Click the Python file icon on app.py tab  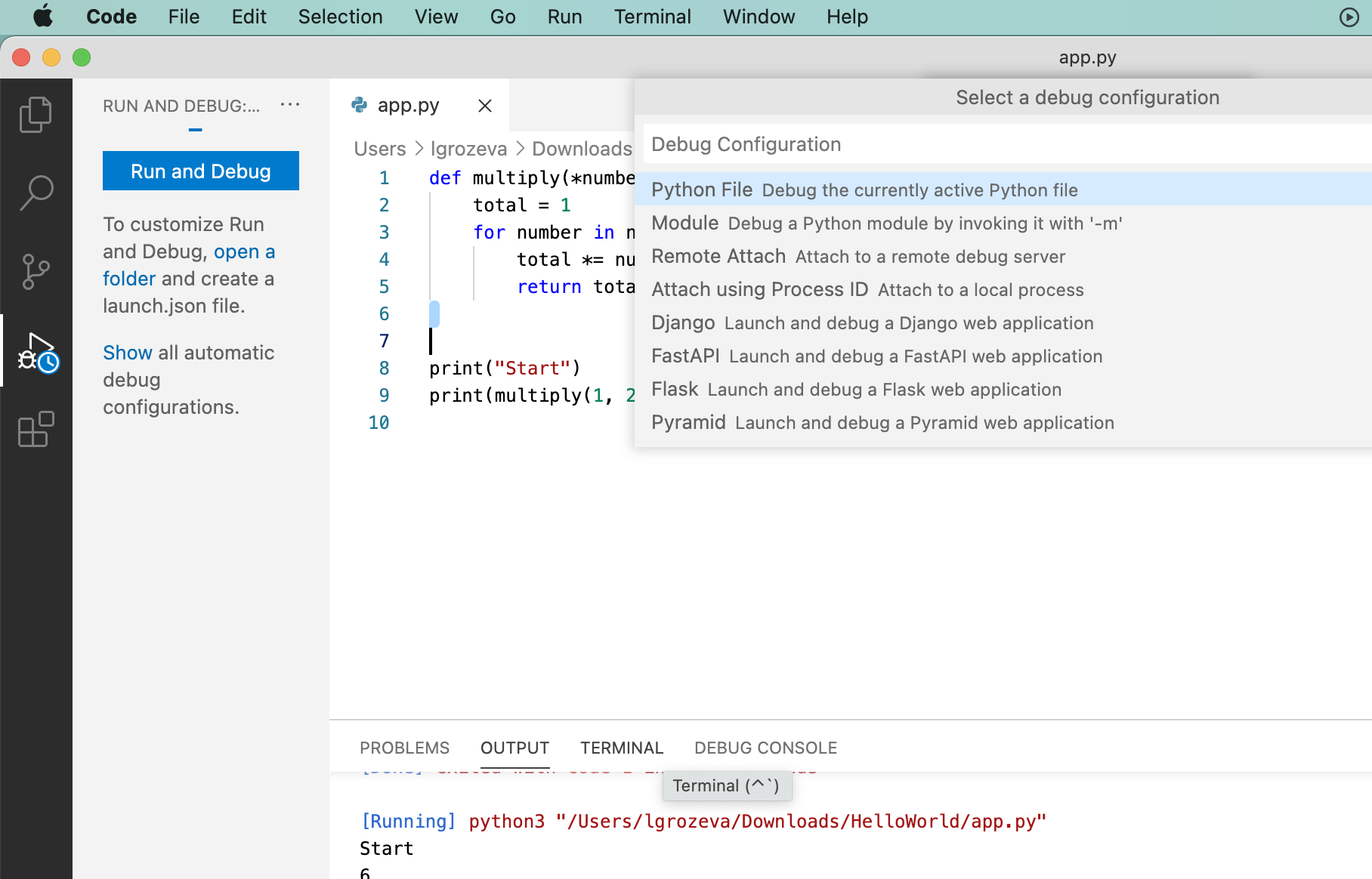[x=360, y=106]
